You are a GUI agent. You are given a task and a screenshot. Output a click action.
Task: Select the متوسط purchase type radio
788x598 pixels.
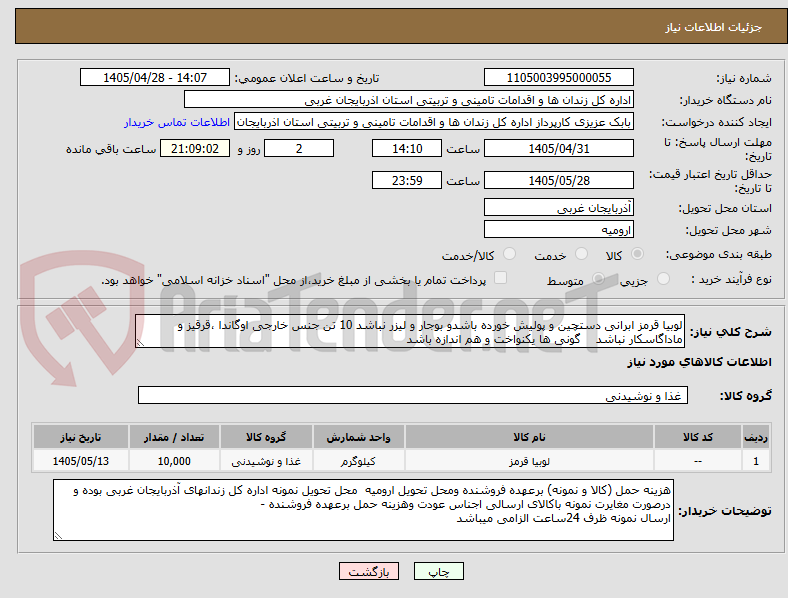point(598,278)
